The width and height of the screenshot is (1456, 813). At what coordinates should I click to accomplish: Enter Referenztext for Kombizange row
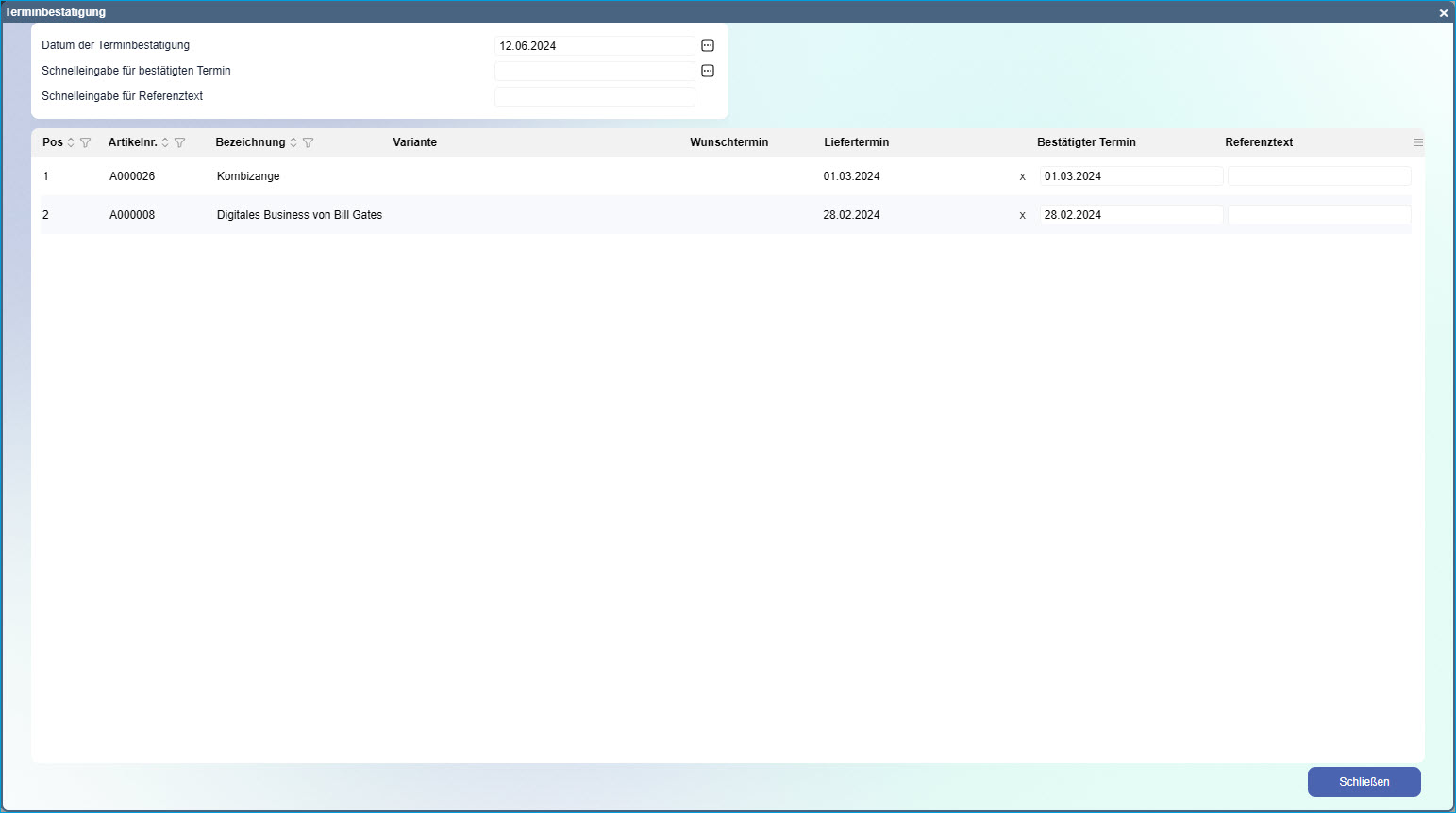(1318, 176)
